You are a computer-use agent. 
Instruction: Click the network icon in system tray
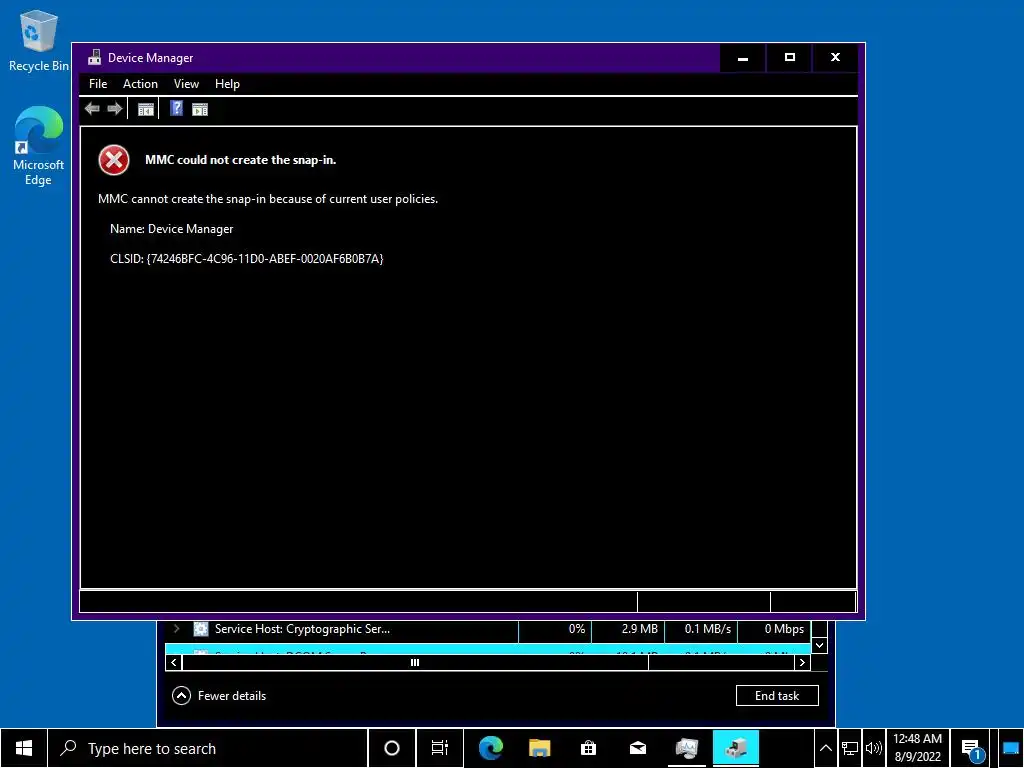[x=850, y=748]
